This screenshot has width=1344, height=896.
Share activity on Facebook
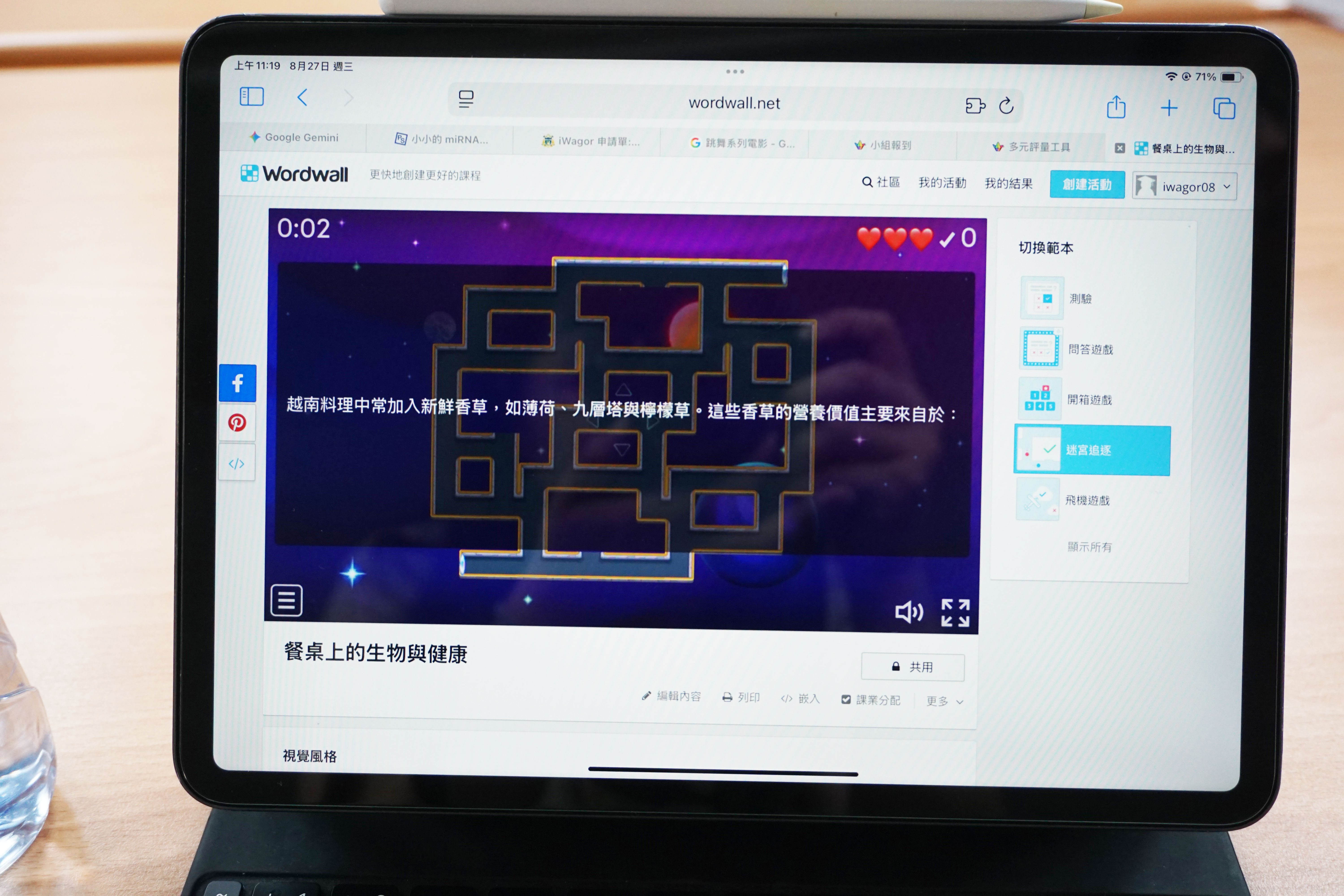coord(237,383)
